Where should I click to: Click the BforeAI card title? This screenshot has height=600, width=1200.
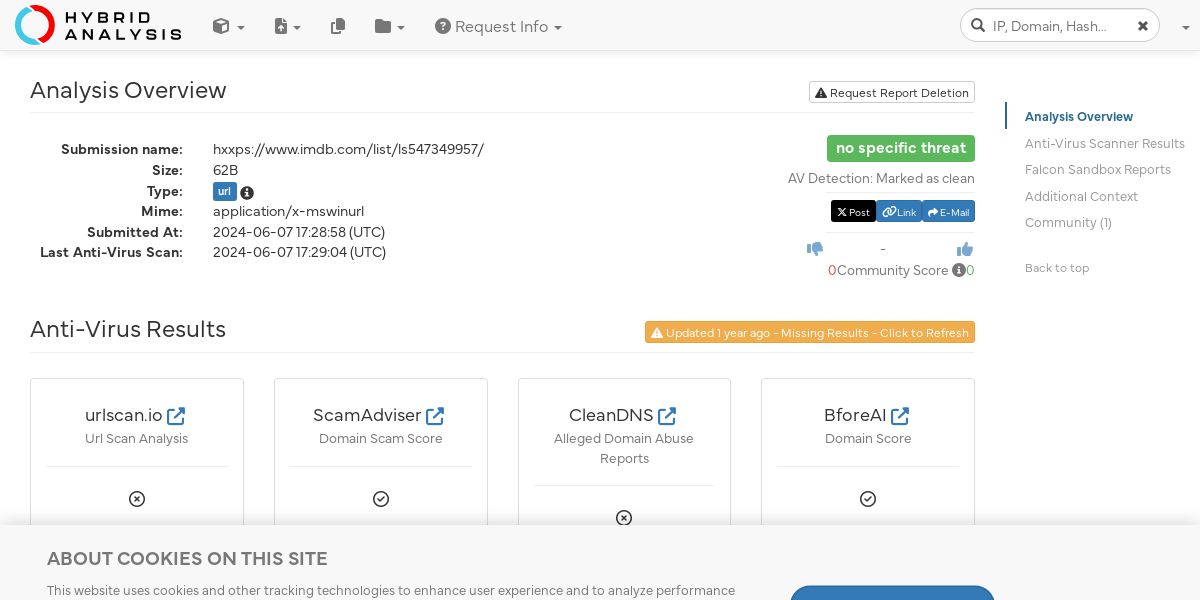click(855, 415)
